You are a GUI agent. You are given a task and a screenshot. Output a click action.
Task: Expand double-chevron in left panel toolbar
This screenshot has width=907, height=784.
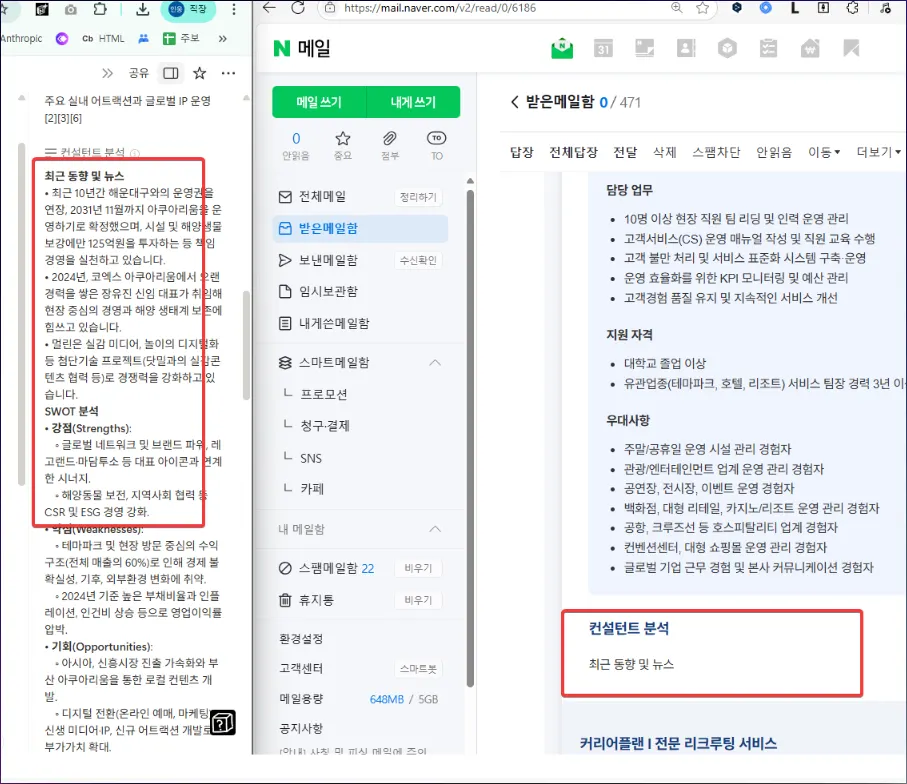(x=107, y=73)
